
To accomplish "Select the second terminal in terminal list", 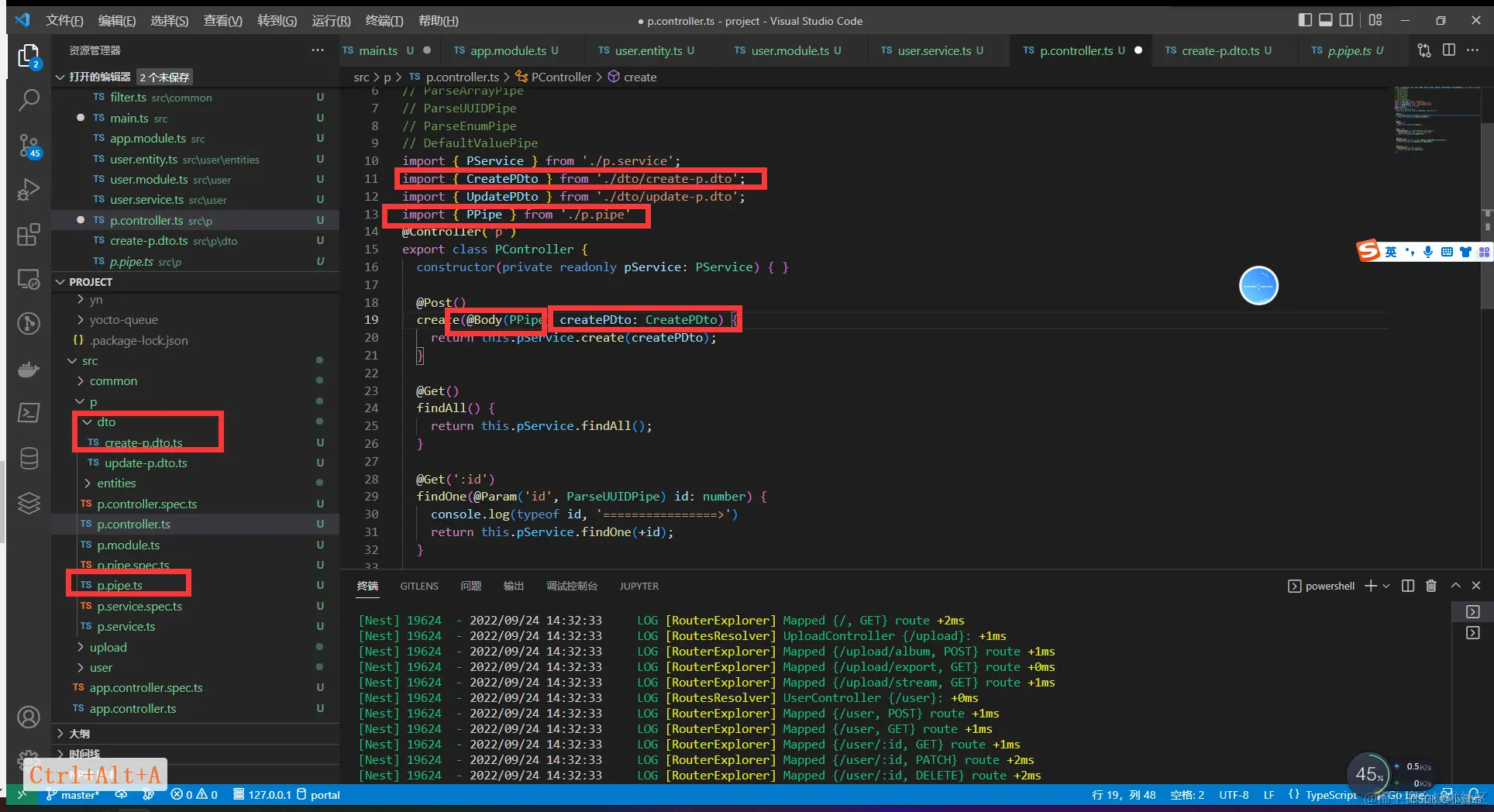I will click(1472, 633).
